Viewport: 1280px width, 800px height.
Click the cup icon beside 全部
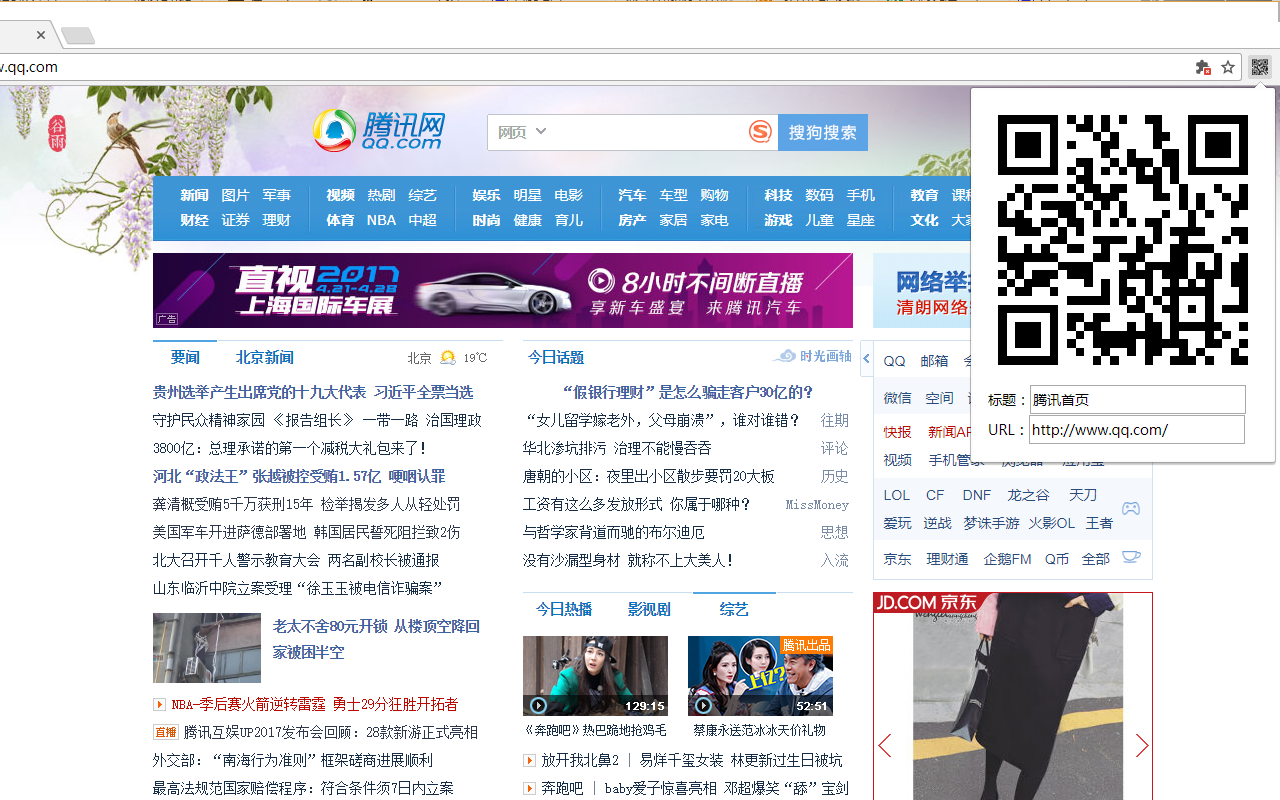coord(1131,557)
